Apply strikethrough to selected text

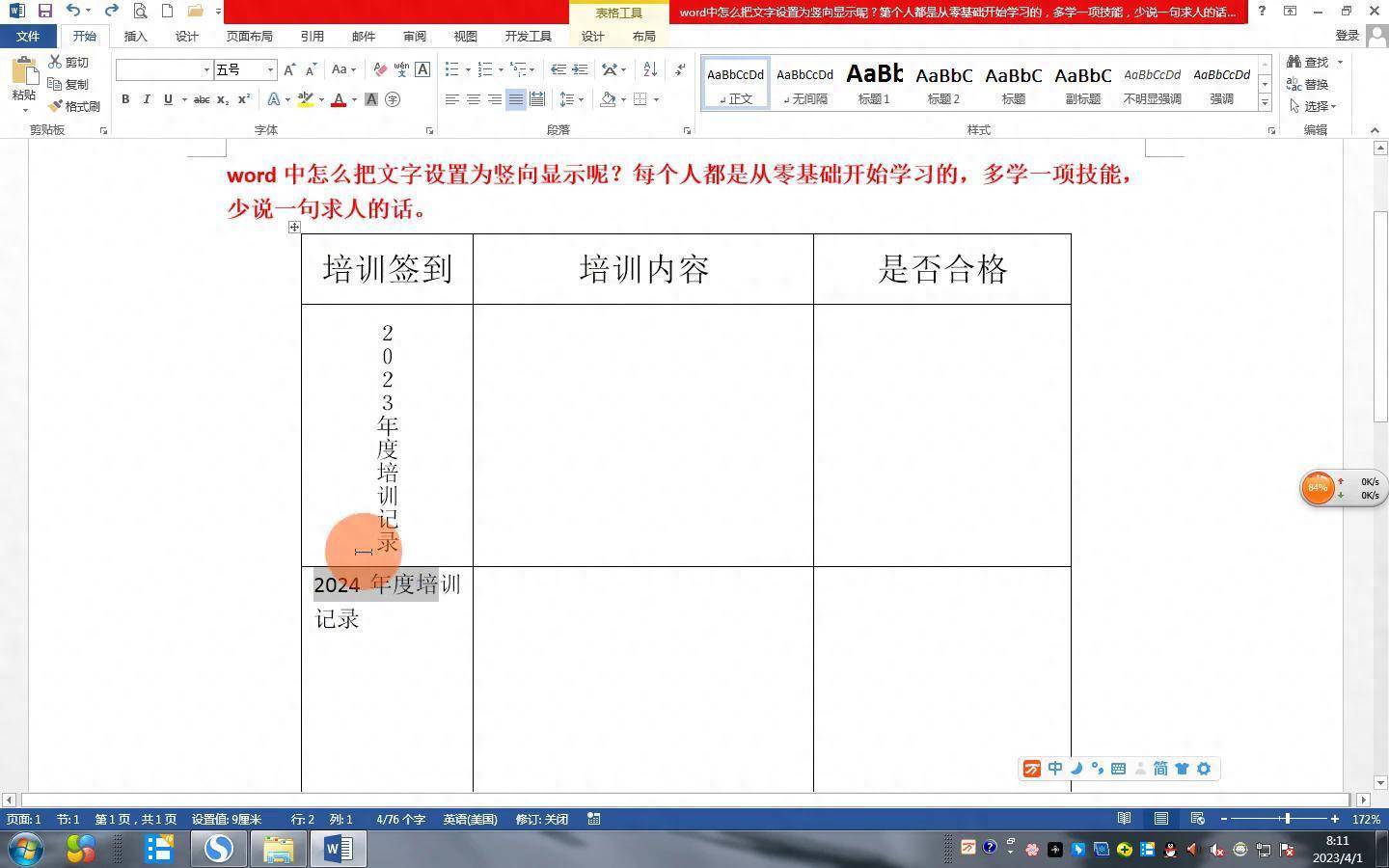(x=201, y=99)
